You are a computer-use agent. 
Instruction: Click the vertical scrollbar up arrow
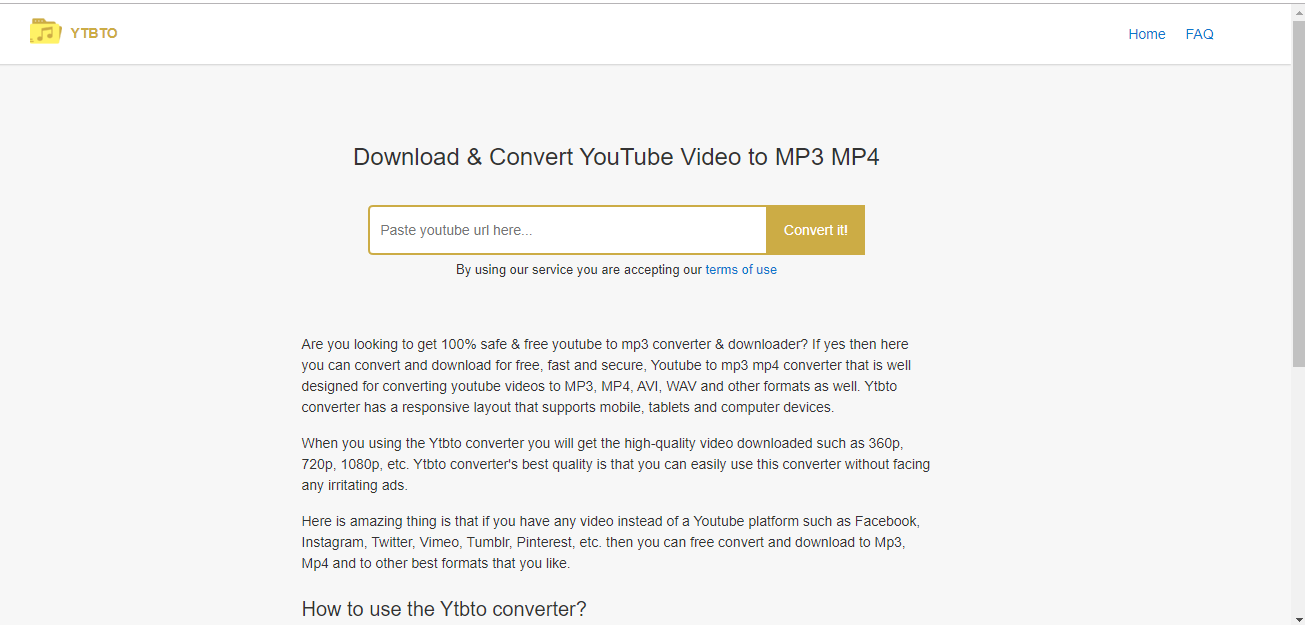[1298, 10]
